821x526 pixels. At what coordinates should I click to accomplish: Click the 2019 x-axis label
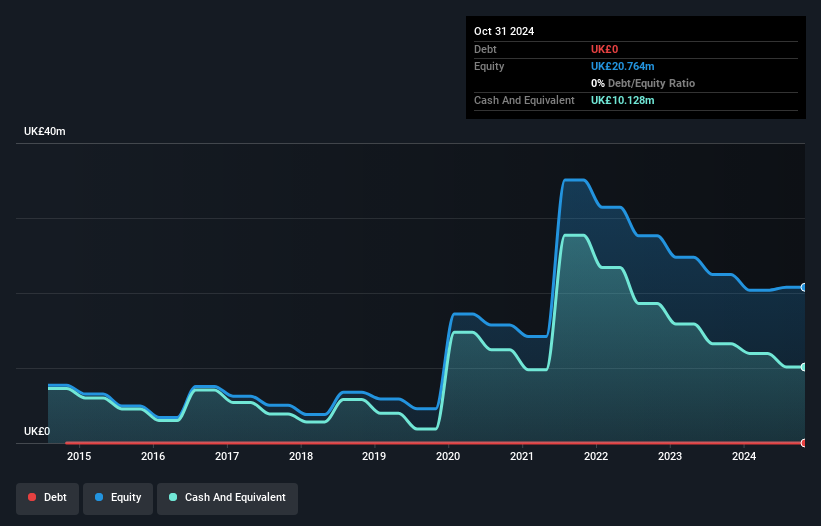tap(374, 456)
